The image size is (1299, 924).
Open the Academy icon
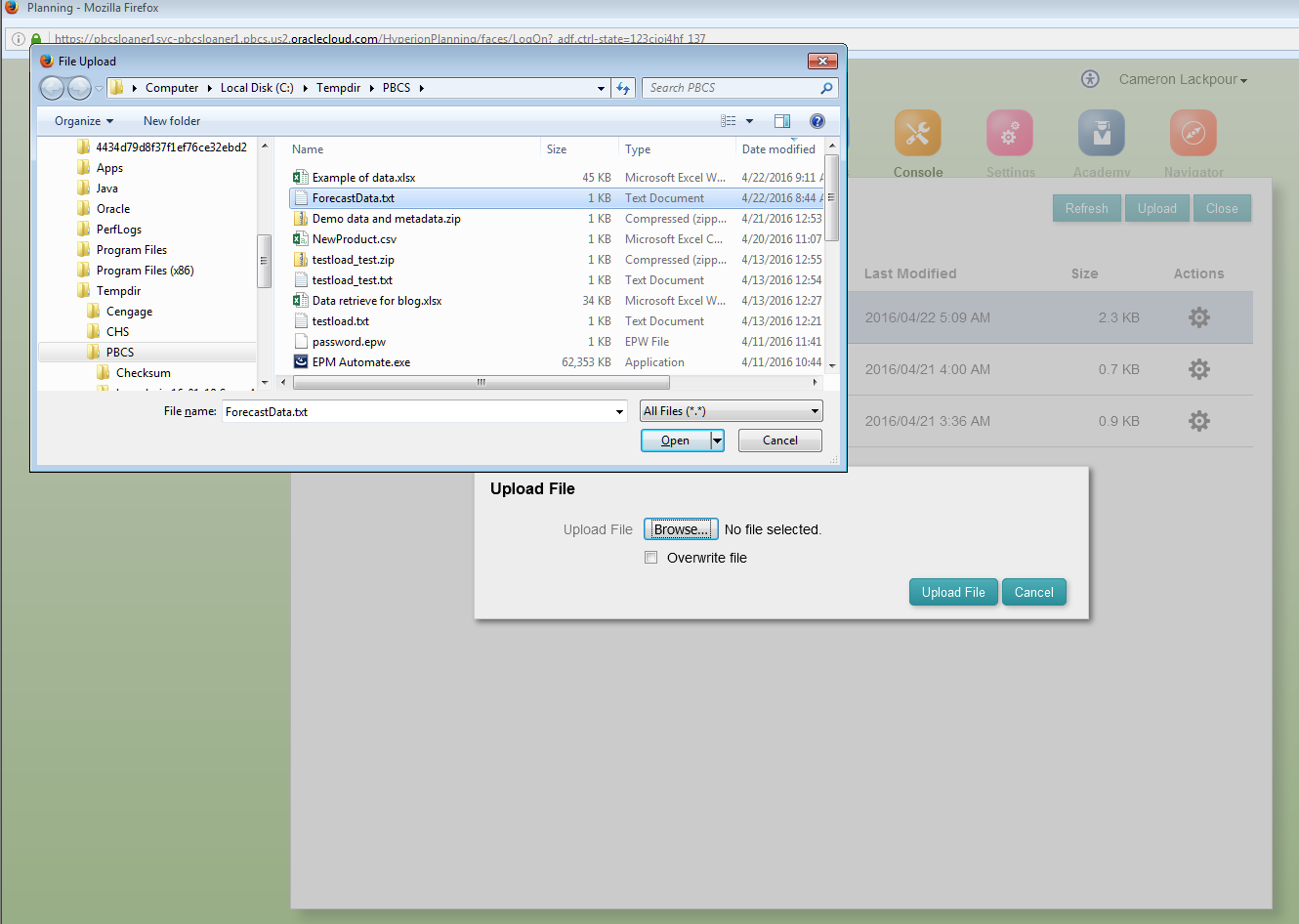tap(1102, 133)
